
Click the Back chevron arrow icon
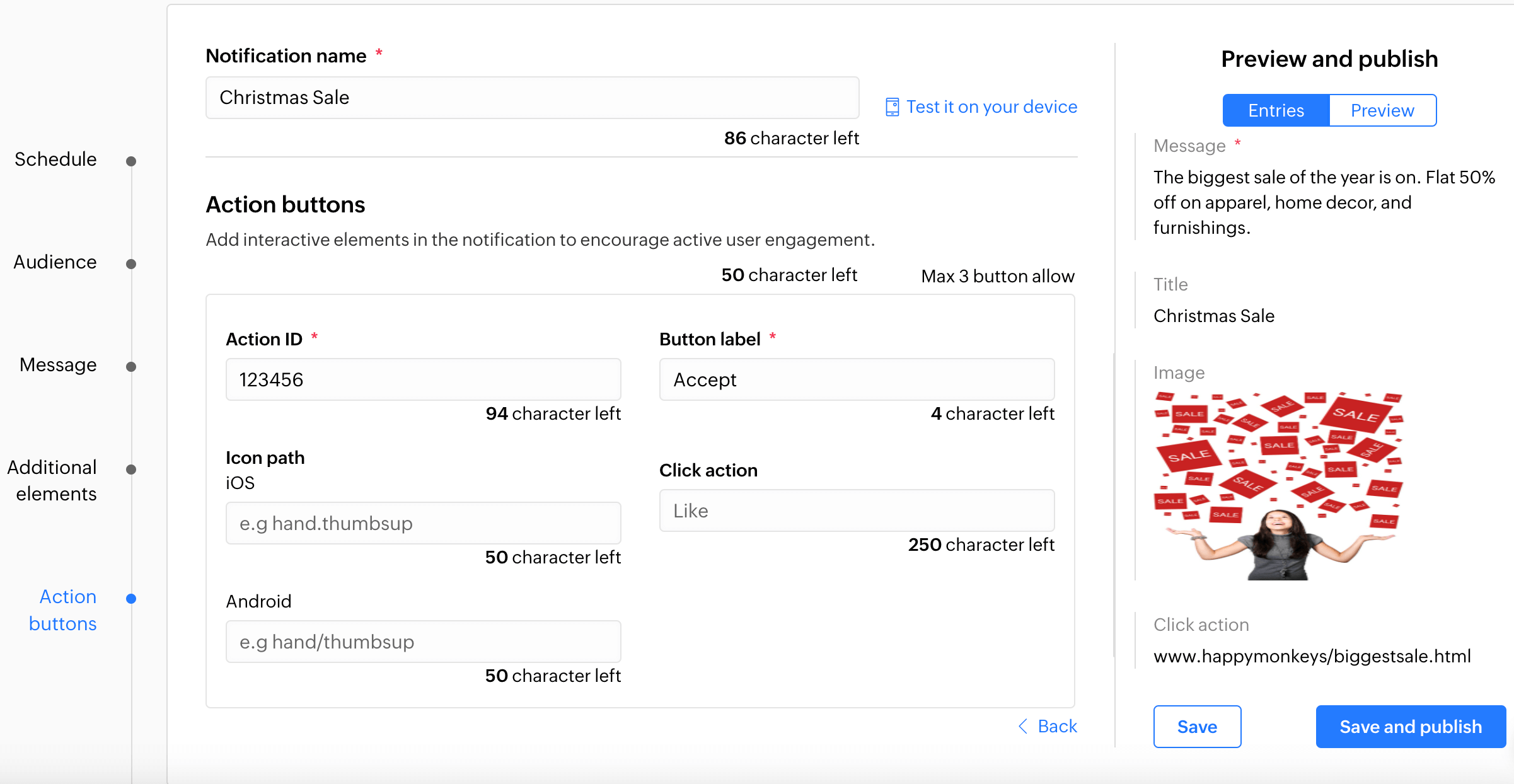click(x=1023, y=726)
